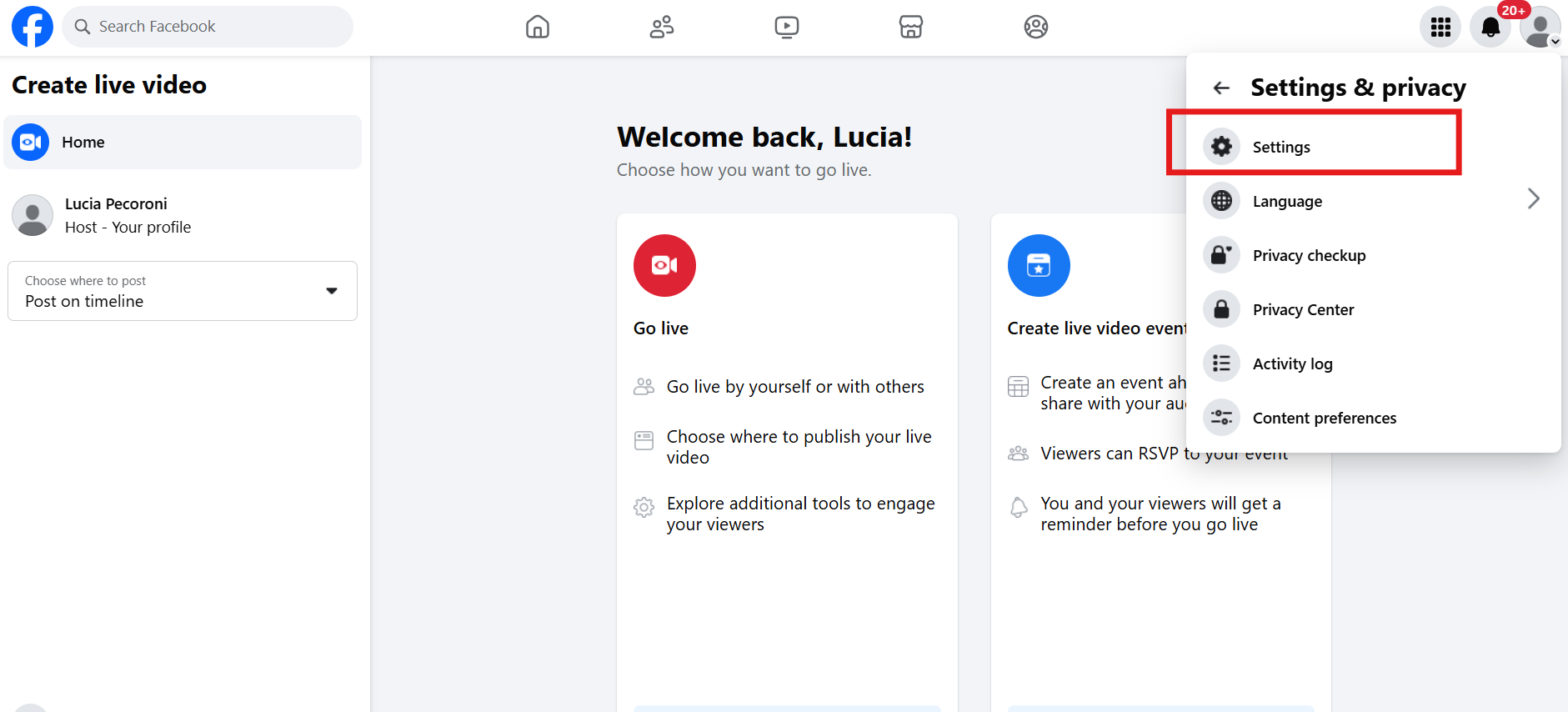The height and width of the screenshot is (712, 1568).
Task: Click the Facebook logo
Action: [33, 27]
